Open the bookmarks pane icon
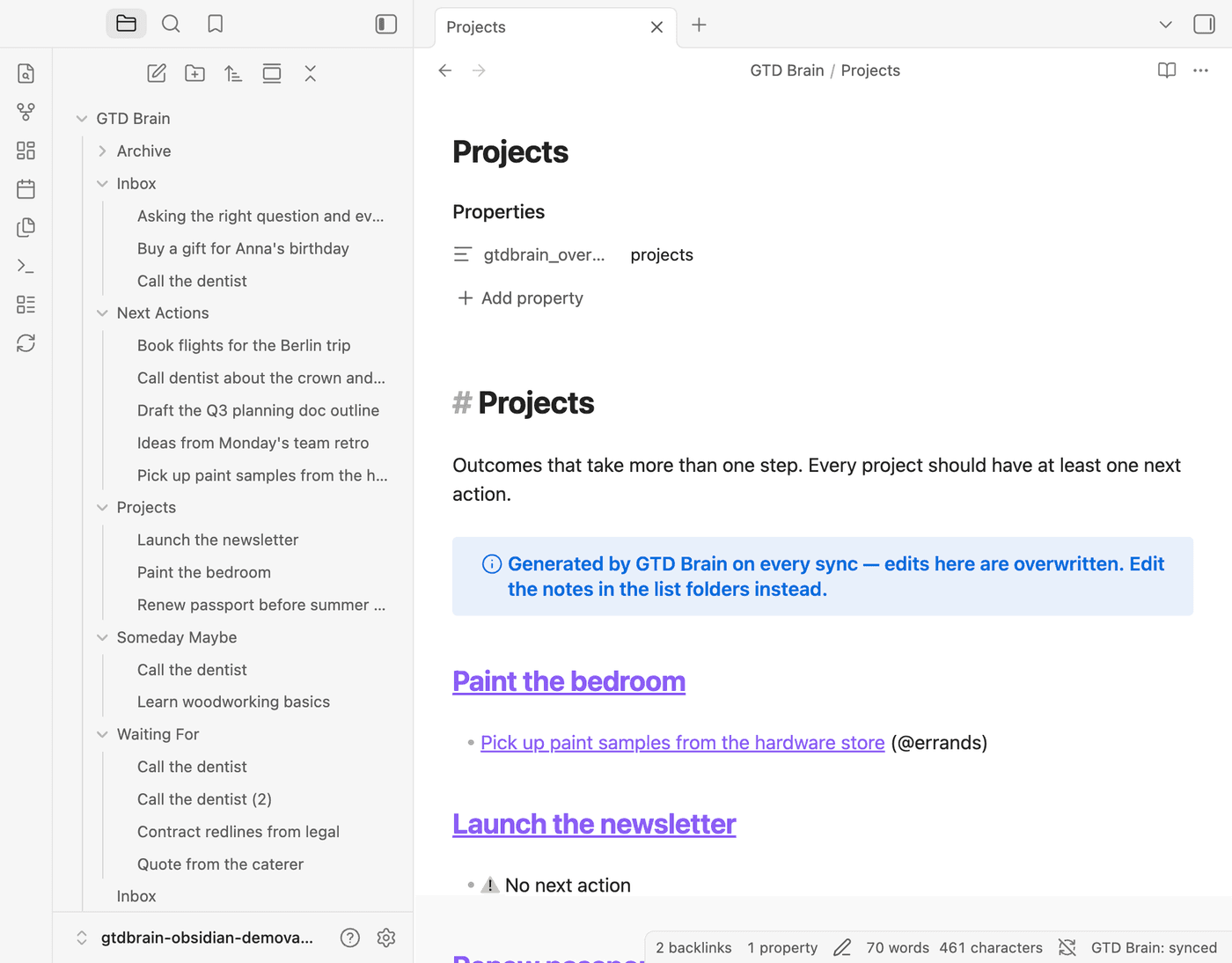The width and height of the screenshot is (1232, 963). click(x=216, y=24)
